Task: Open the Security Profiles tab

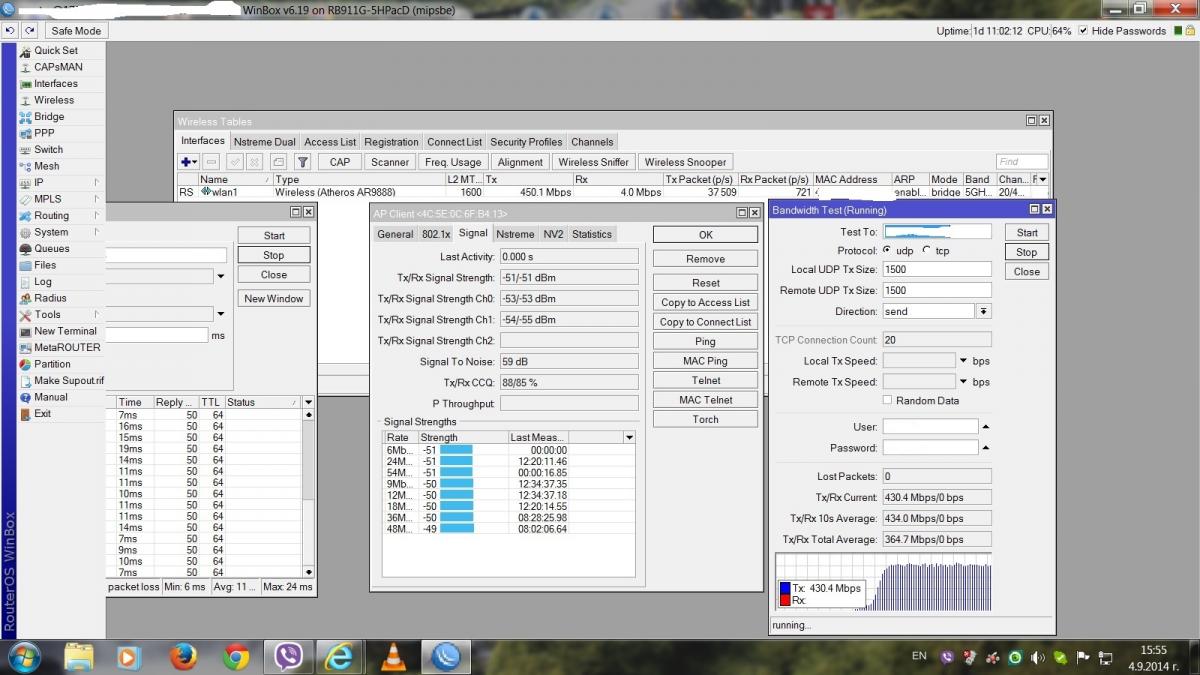Action: [x=525, y=142]
